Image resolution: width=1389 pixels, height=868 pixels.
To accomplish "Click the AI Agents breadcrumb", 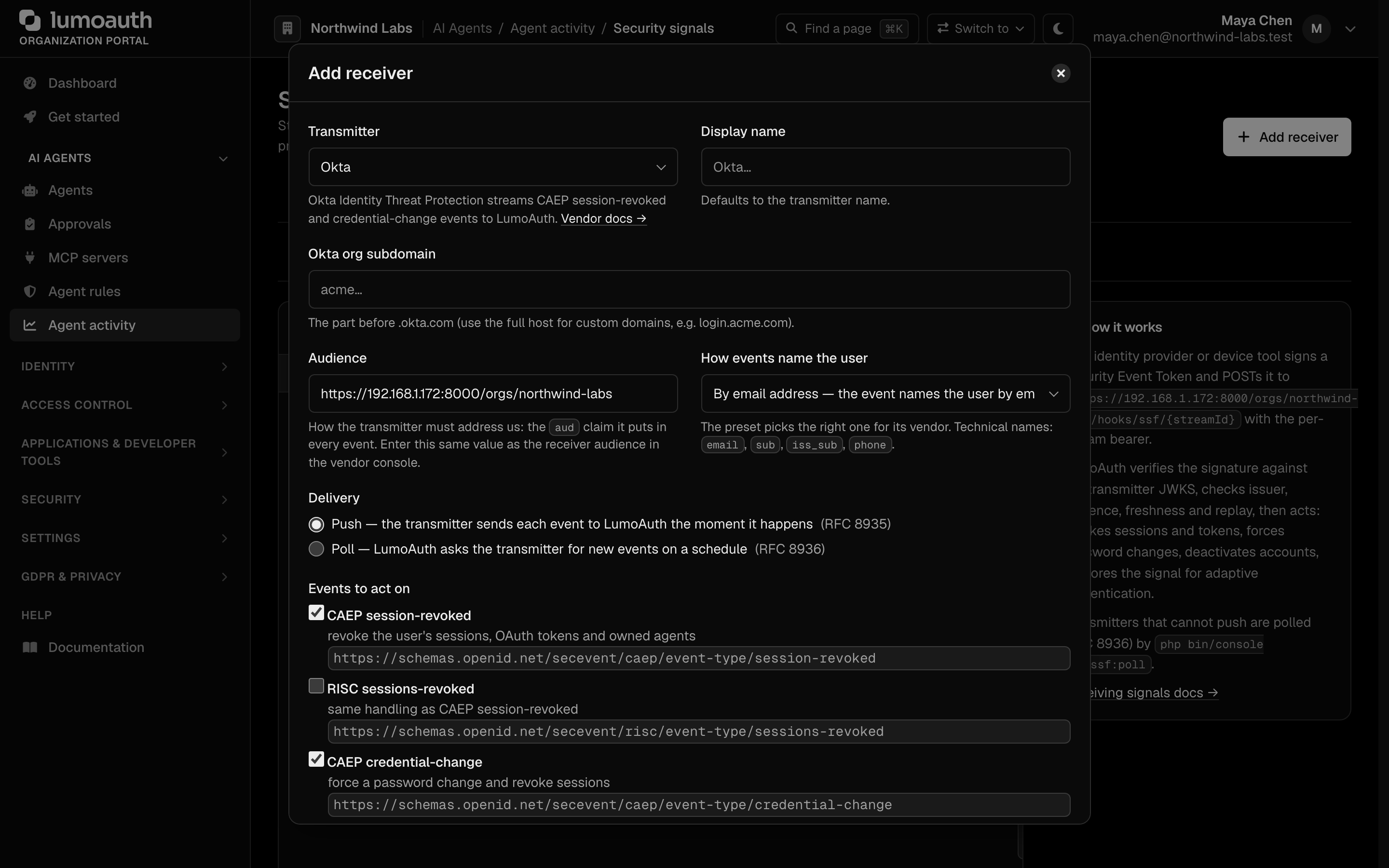I will pyautogui.click(x=462, y=28).
